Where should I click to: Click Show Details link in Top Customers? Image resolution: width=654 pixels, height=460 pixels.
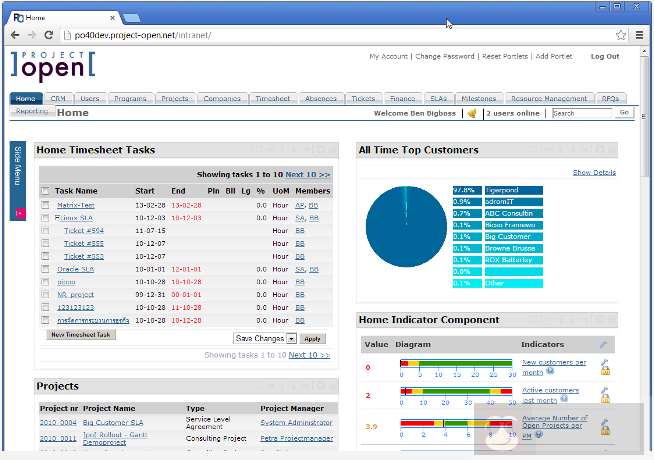pyautogui.click(x=594, y=173)
